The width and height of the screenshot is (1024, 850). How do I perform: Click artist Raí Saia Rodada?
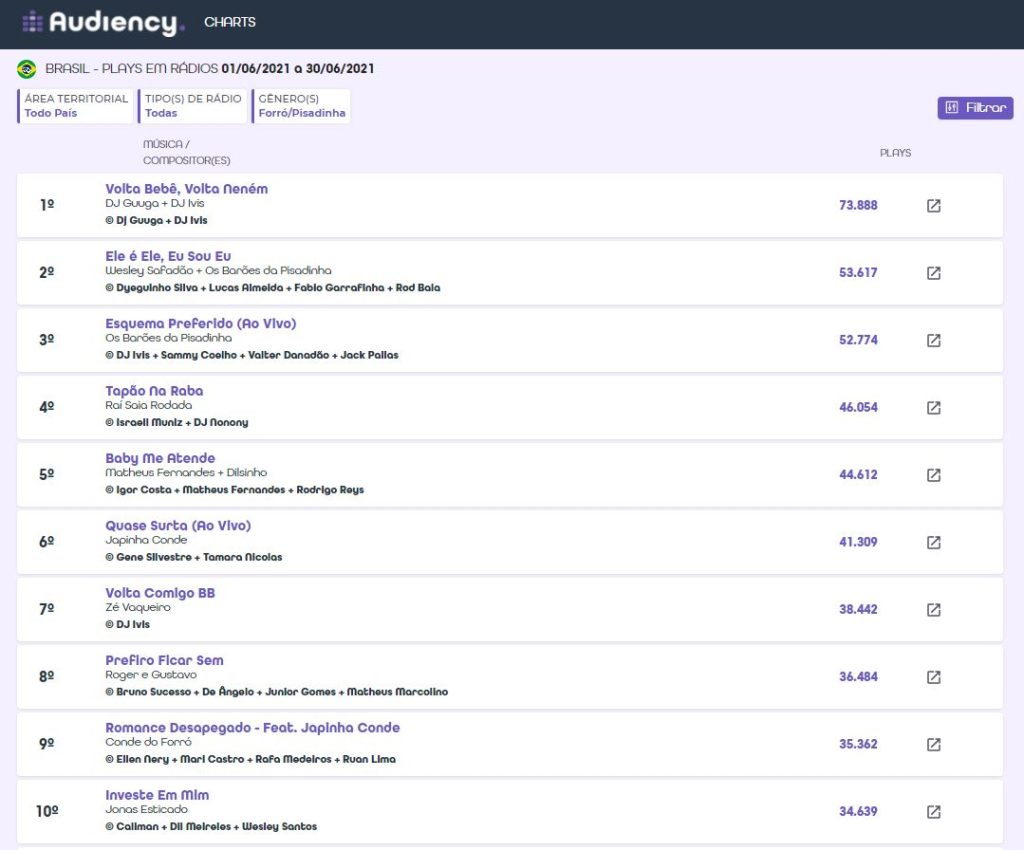[148, 405]
